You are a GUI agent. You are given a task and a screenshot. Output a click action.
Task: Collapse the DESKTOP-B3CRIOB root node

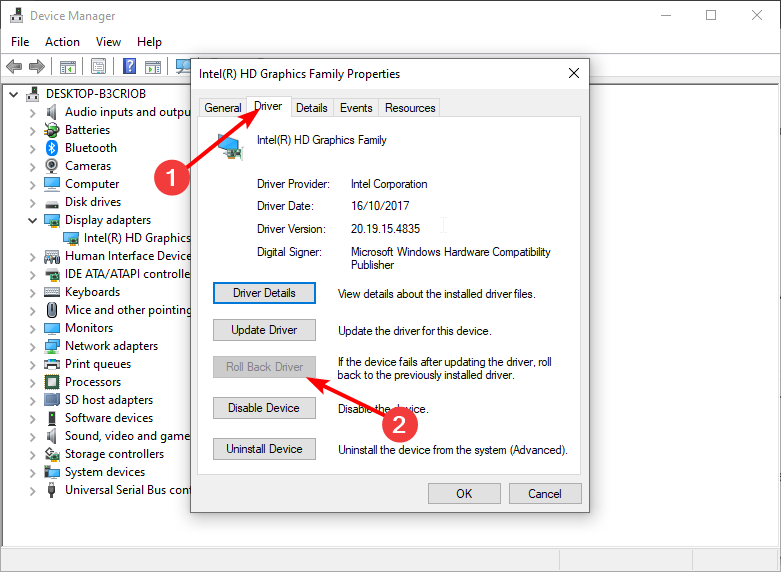pyautogui.click(x=13, y=94)
